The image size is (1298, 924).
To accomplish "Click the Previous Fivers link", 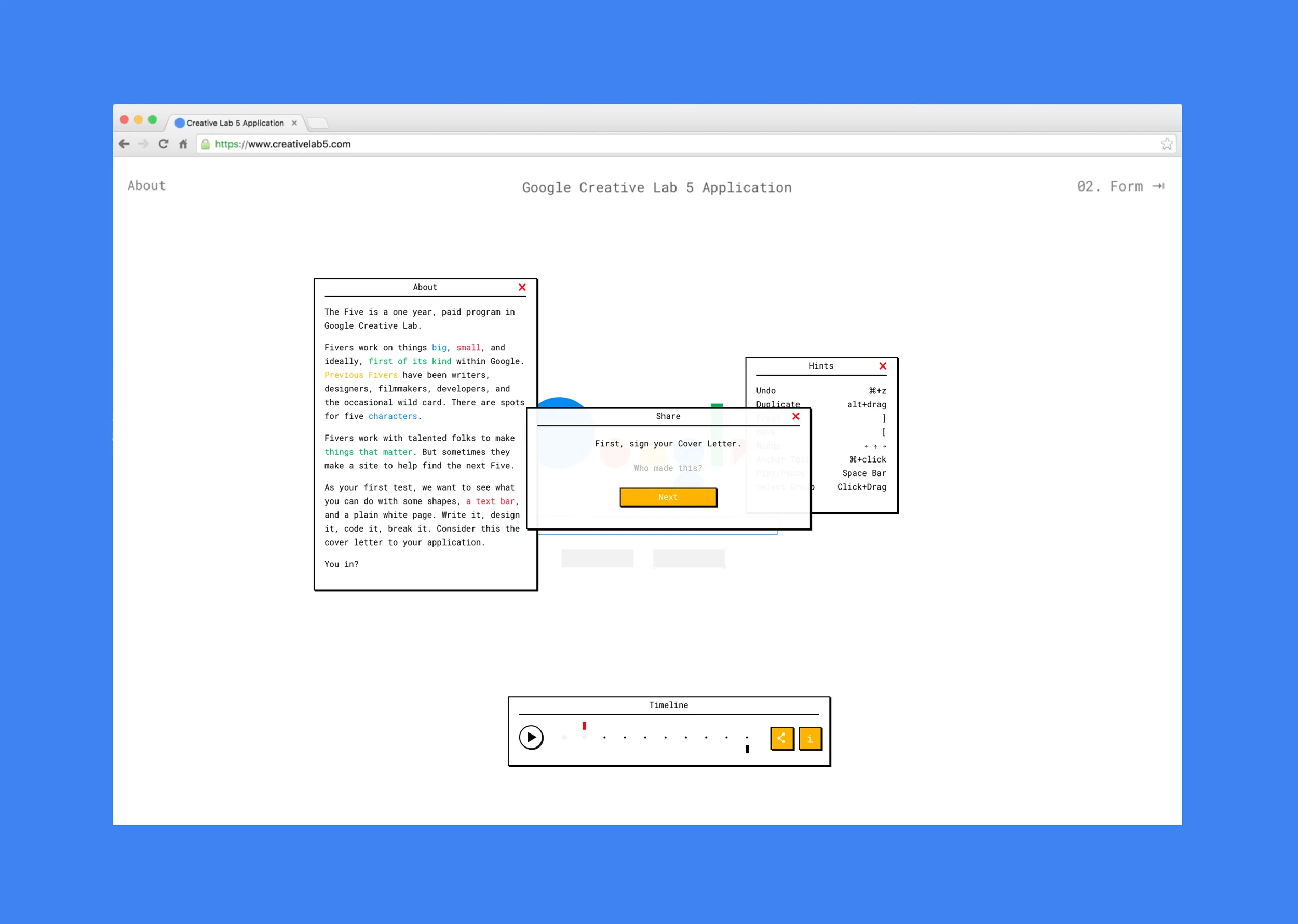I will 361,375.
